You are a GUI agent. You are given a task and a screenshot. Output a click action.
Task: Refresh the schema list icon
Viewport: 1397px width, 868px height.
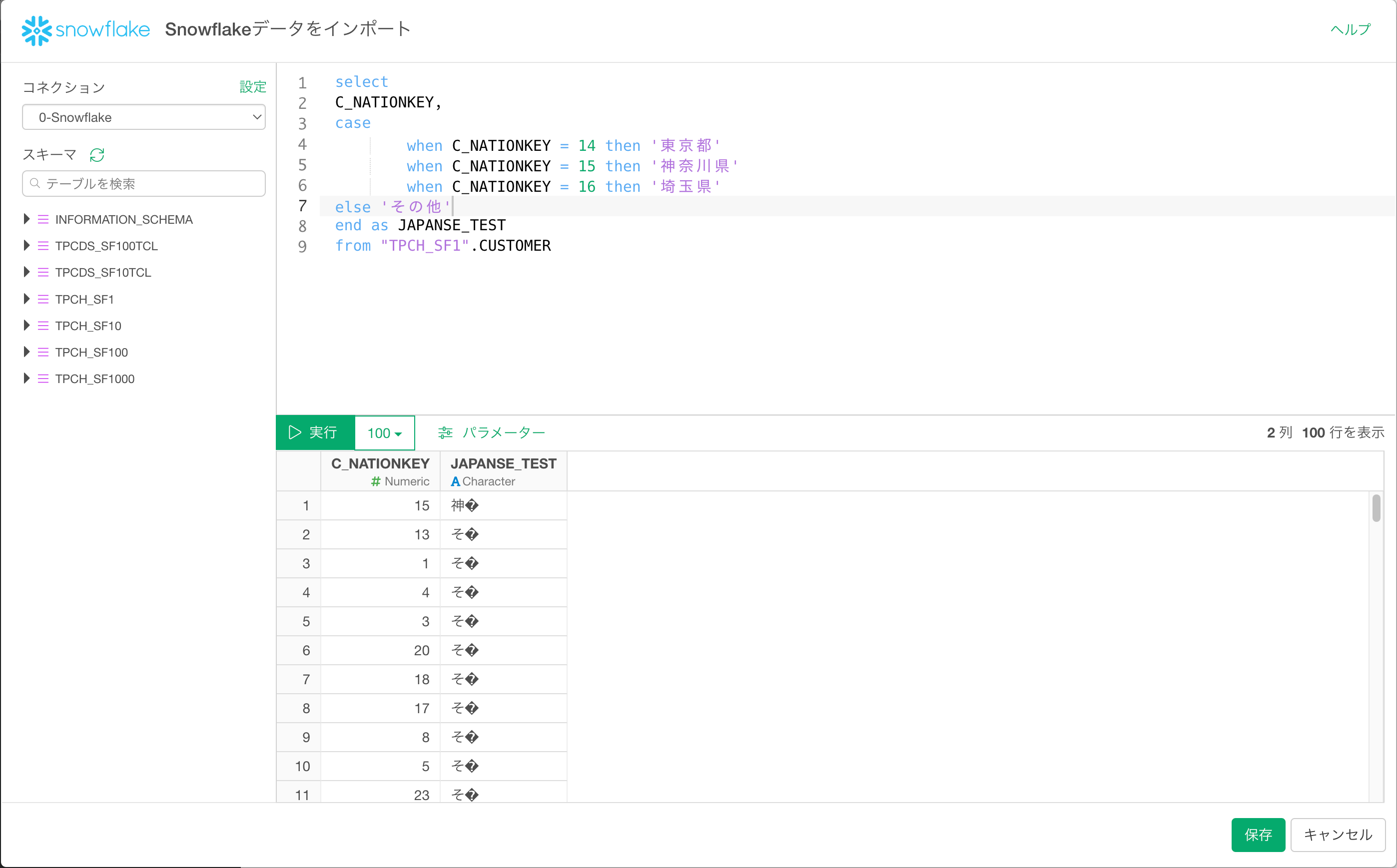point(97,155)
